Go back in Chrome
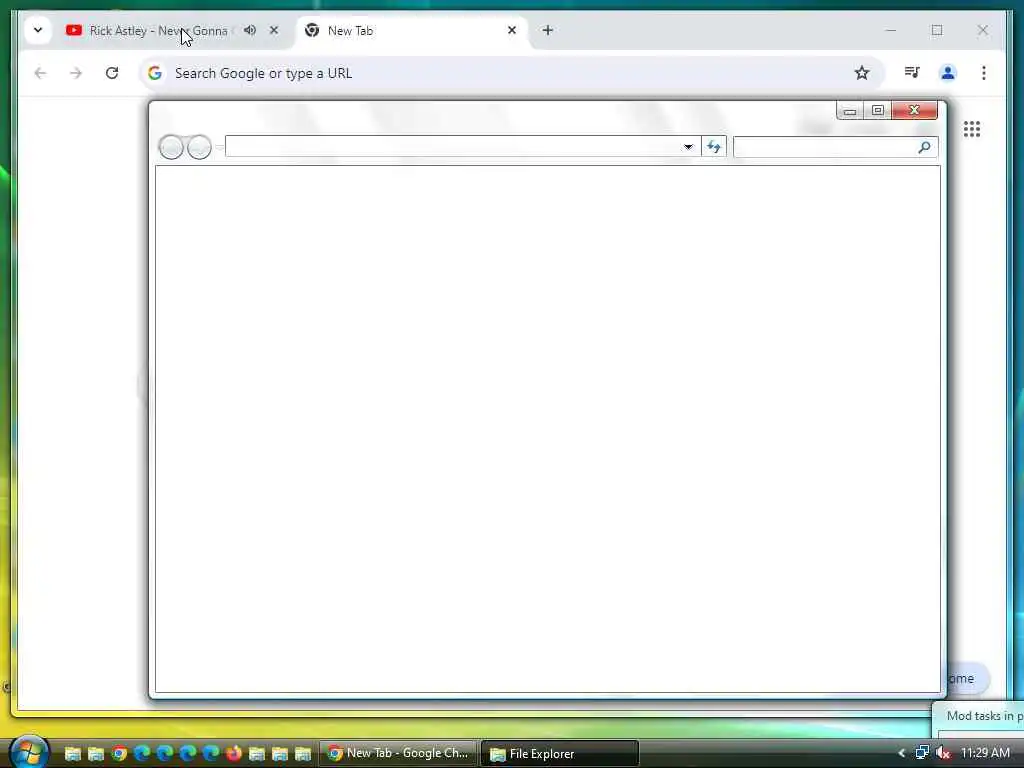Viewport: 1024px width, 768px height. click(40, 73)
